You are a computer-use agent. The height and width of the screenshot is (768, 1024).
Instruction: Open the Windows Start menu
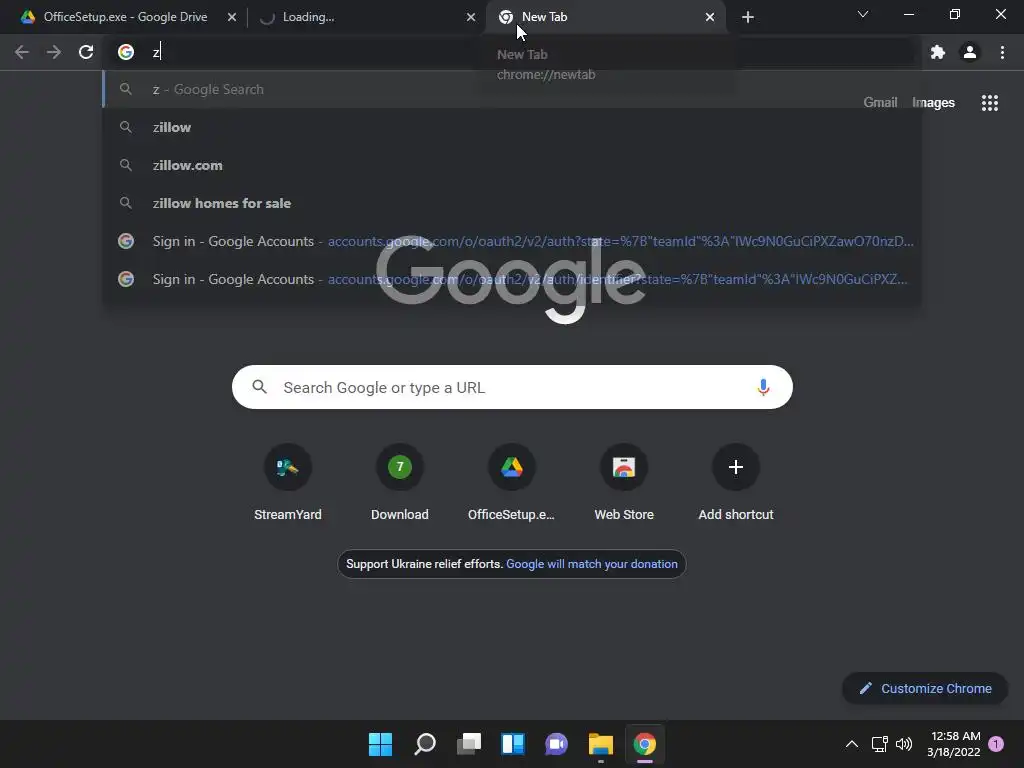point(380,744)
